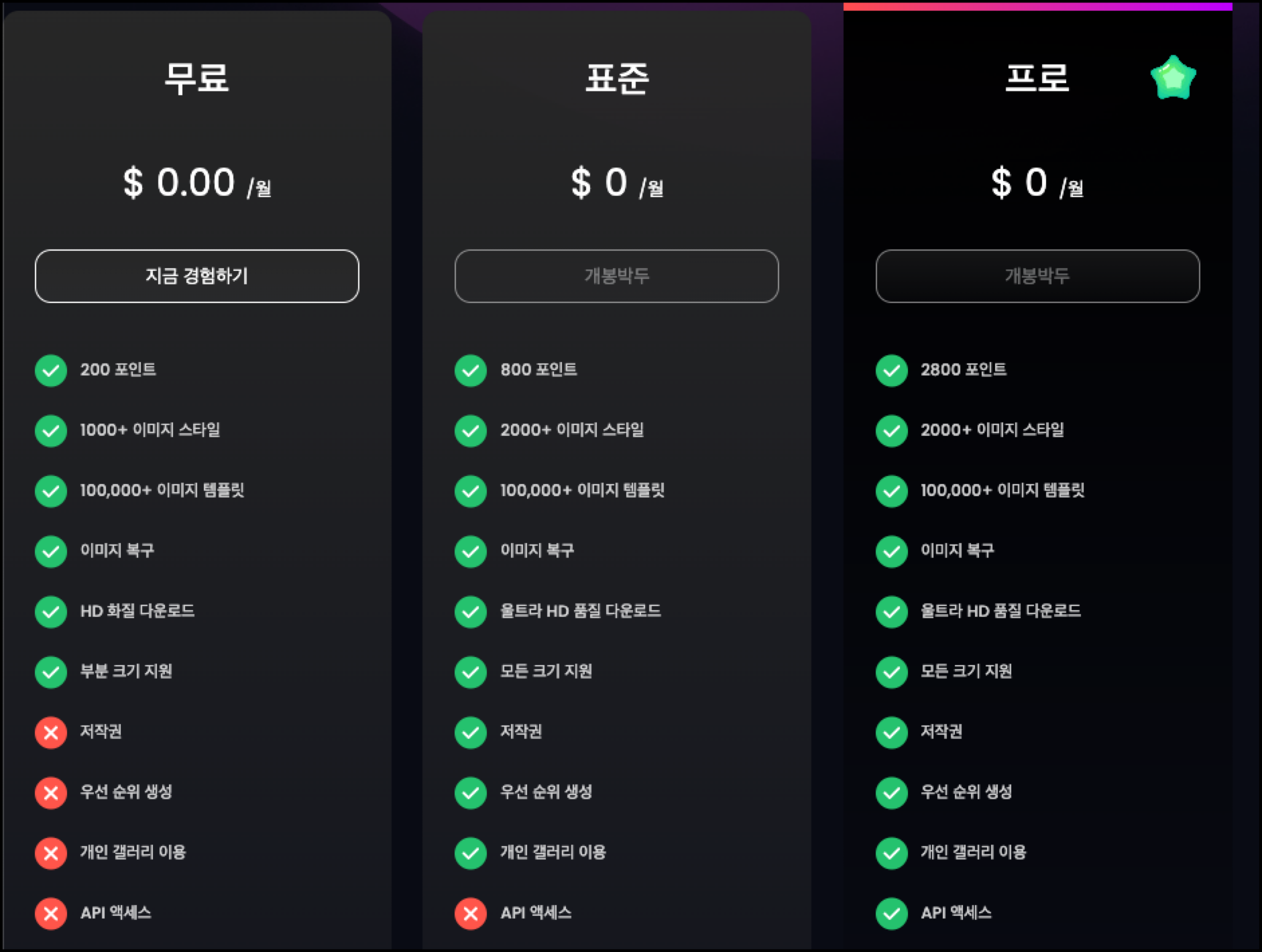Click the check icon beside 저작권 in 표준 plan
The image size is (1262, 952).
[x=470, y=733]
